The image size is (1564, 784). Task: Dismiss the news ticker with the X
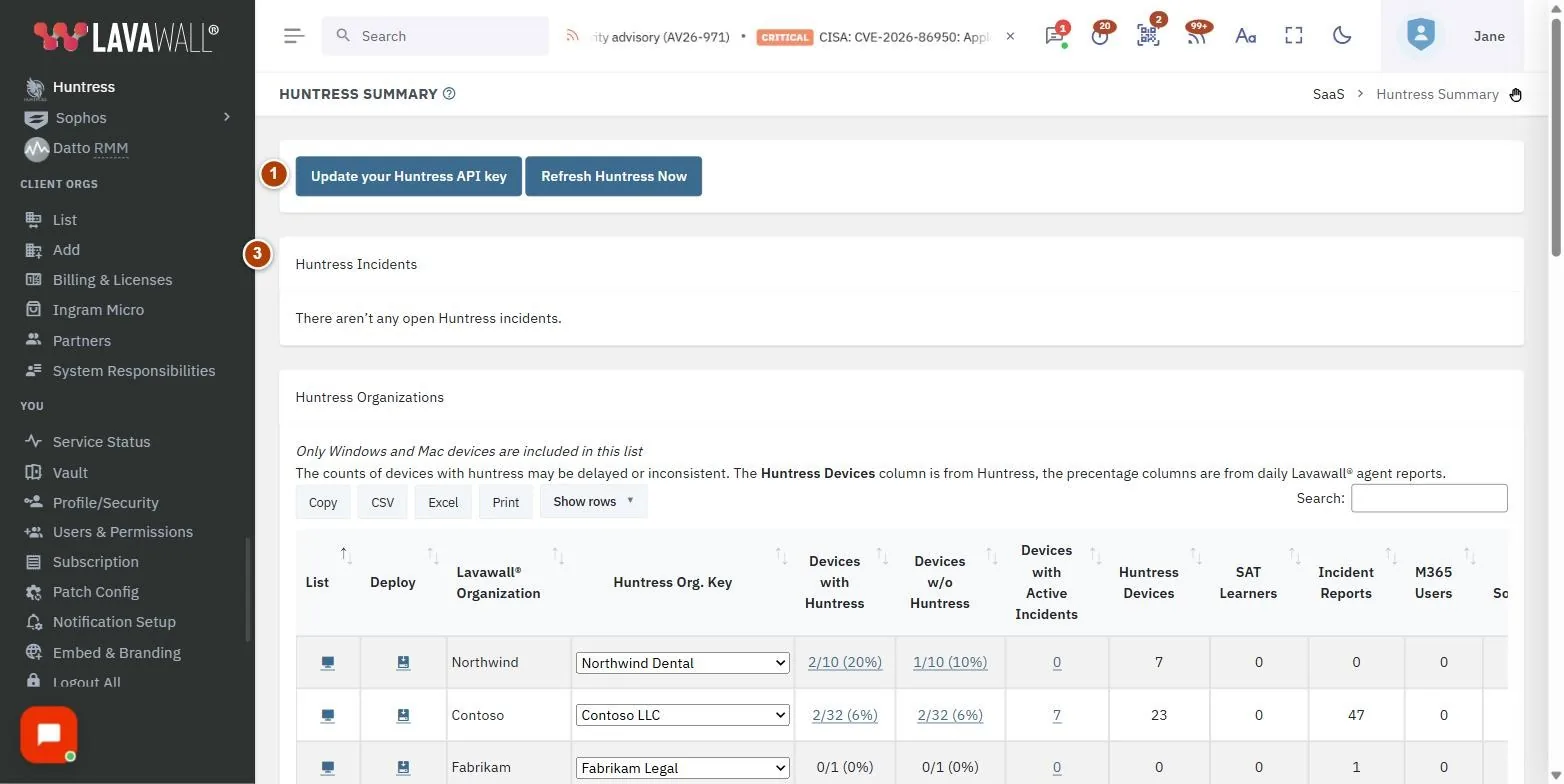[1010, 36]
